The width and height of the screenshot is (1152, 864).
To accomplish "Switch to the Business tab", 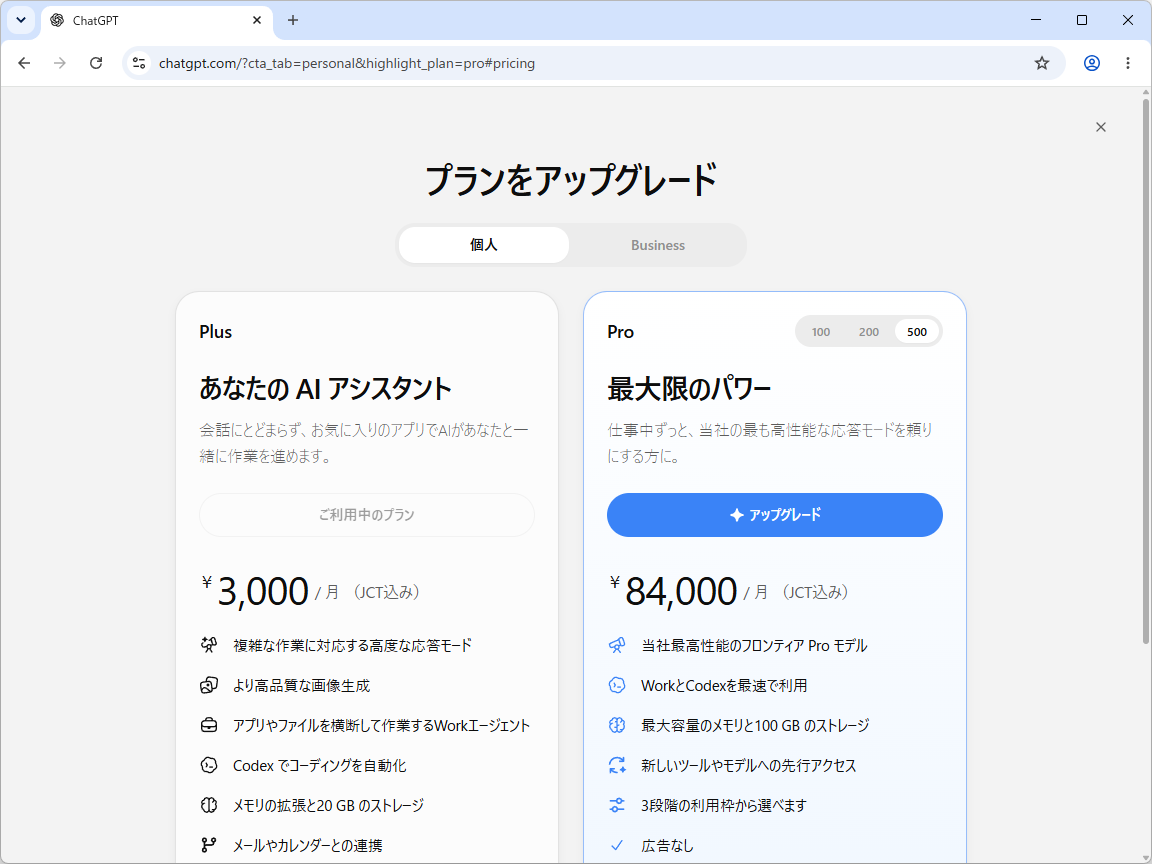I will 658,245.
